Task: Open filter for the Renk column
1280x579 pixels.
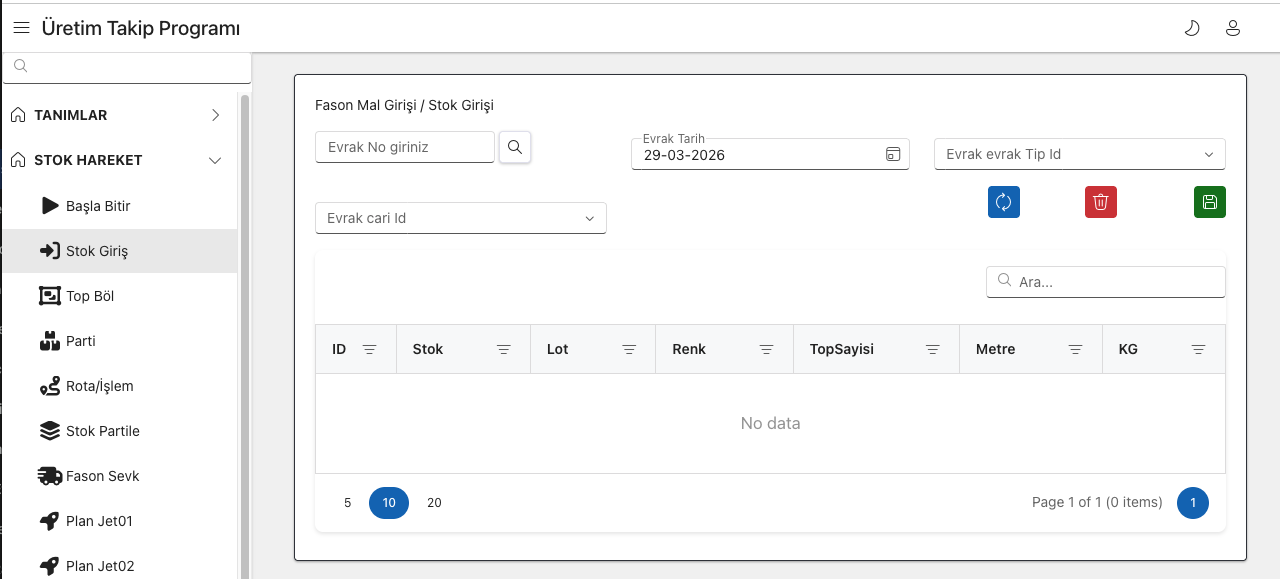Action: pyautogui.click(x=766, y=349)
